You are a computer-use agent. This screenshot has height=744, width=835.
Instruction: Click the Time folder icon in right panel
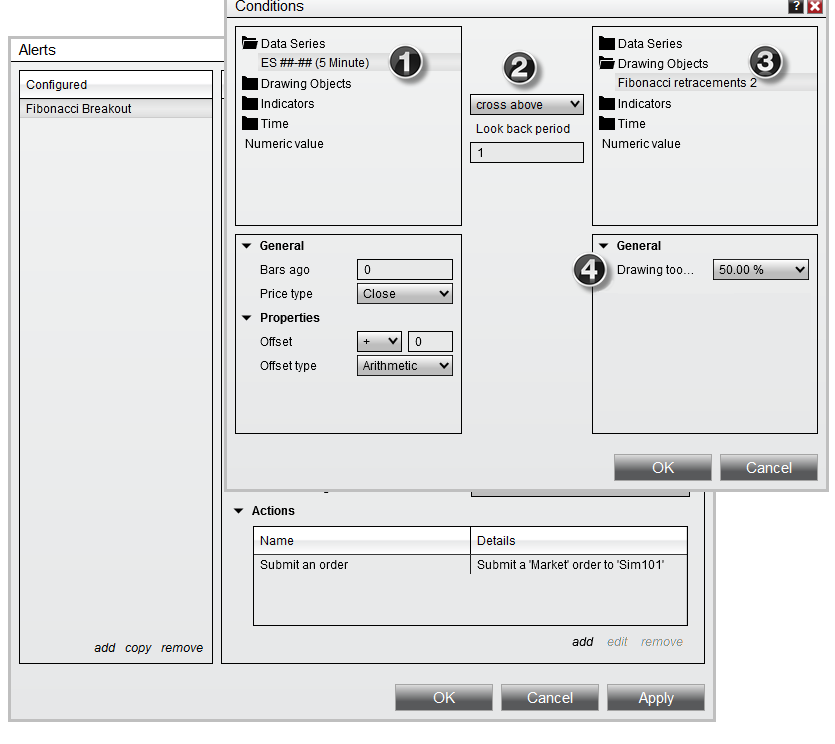(607, 124)
